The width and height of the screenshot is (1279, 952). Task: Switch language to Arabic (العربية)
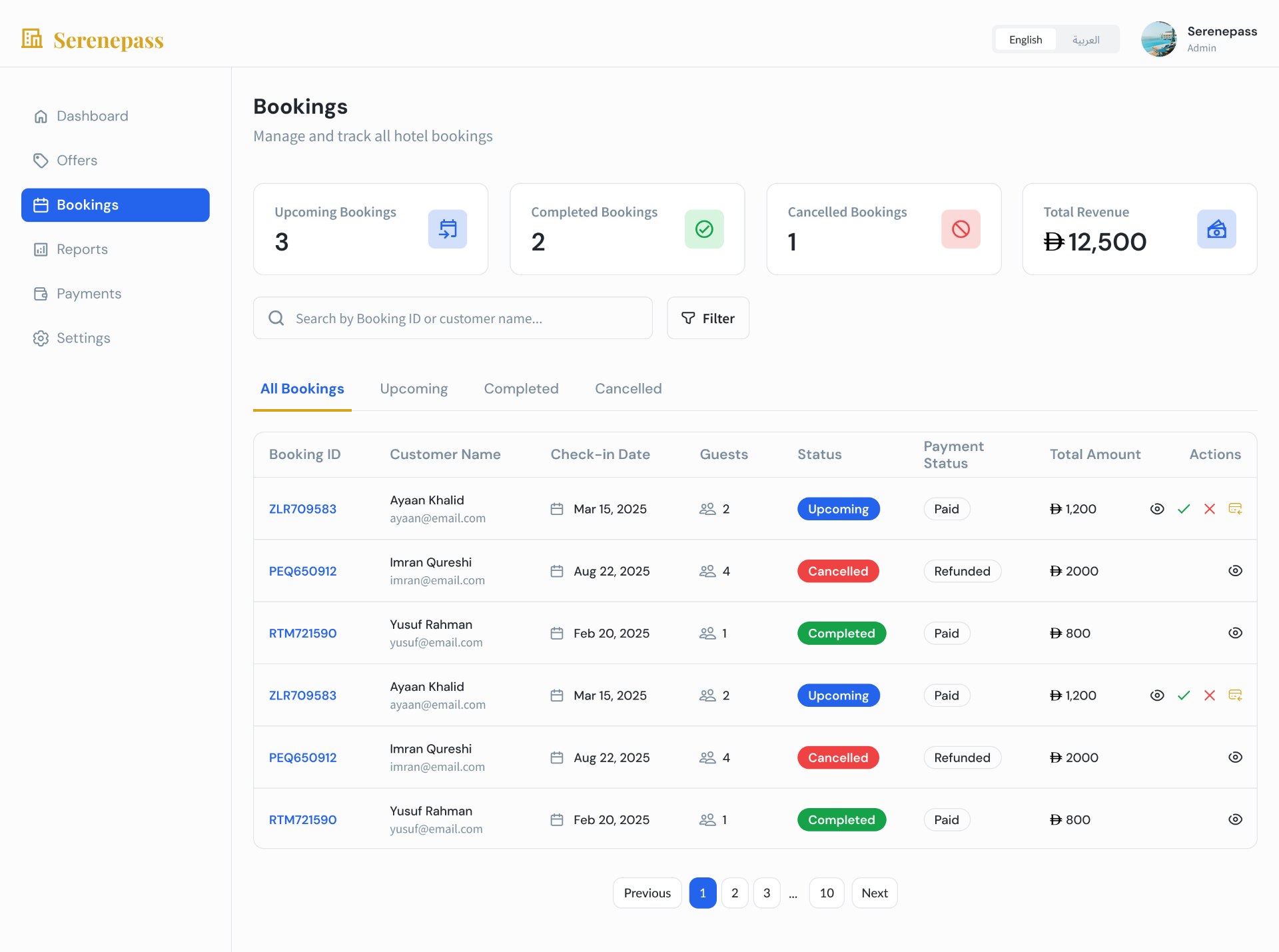pos(1086,39)
